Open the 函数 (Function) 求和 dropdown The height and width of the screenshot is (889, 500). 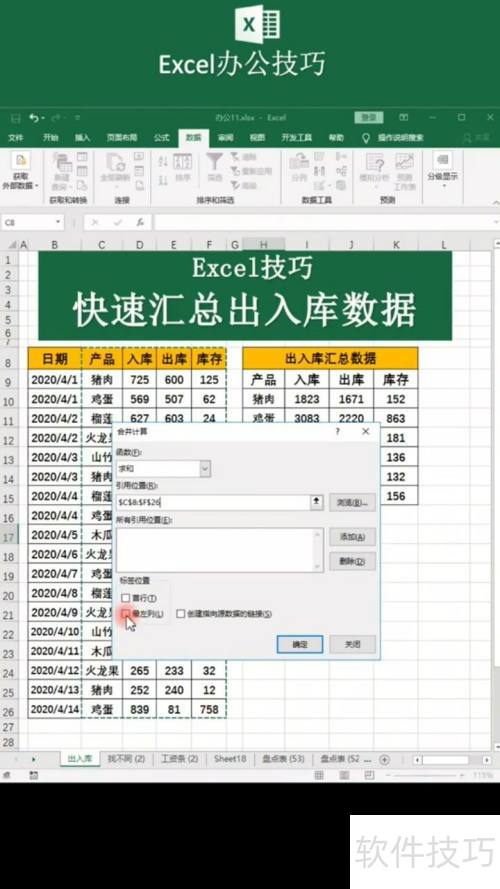tap(205, 469)
